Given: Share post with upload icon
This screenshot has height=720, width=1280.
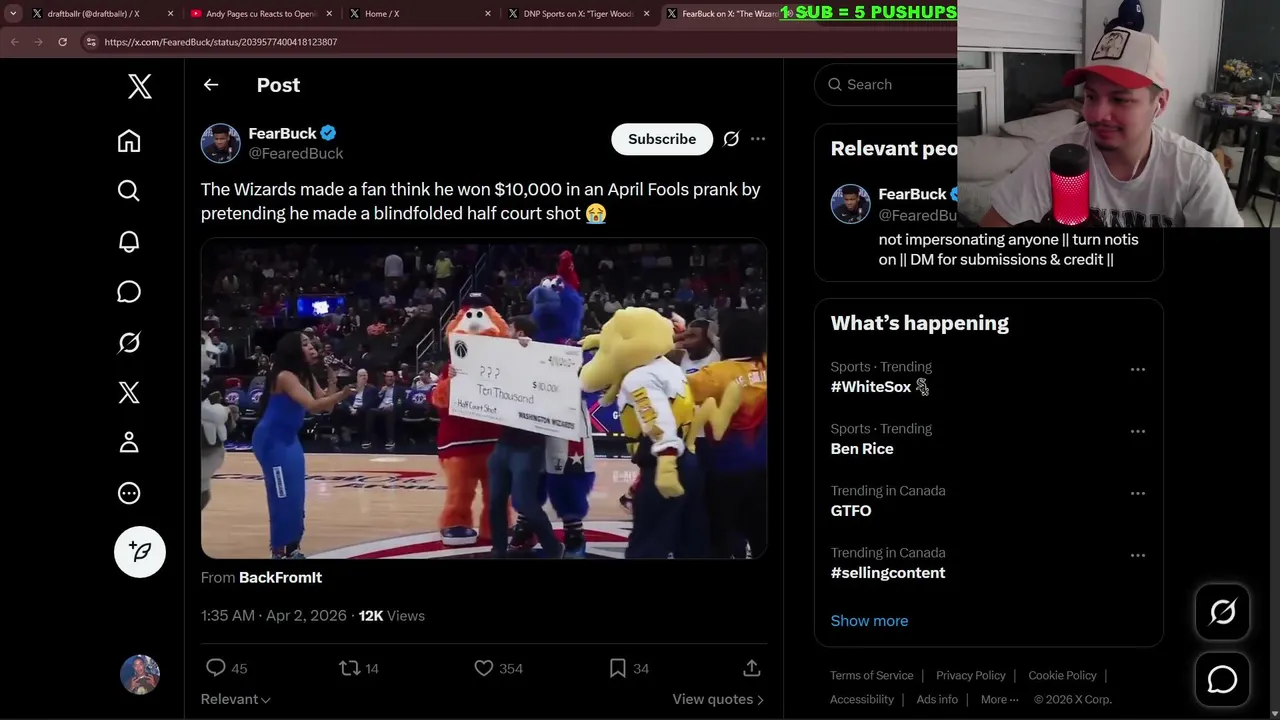Looking at the screenshot, I should 752,668.
